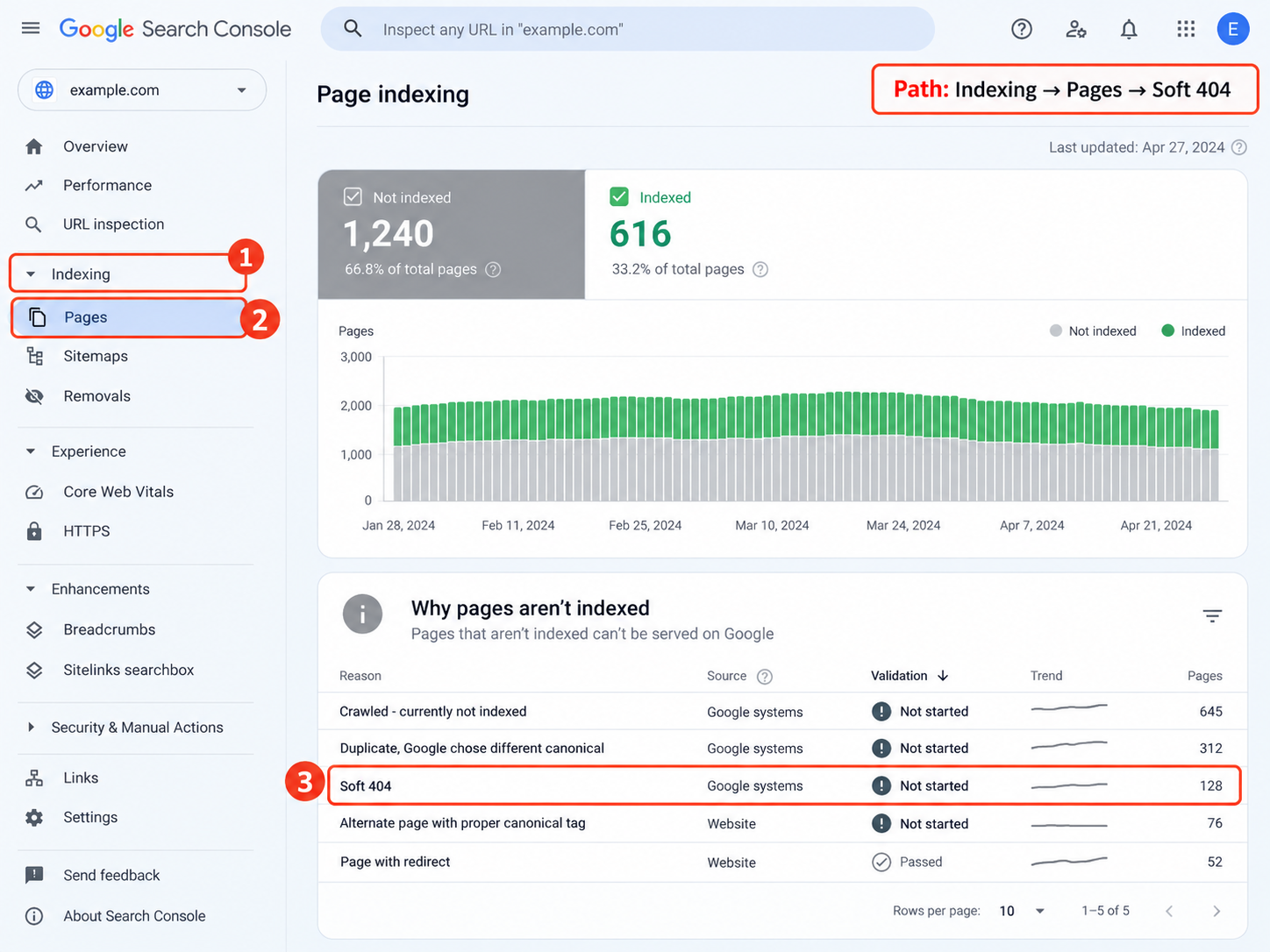Click the Settings gear icon
Screen dimensions: 1270x952
[34, 817]
